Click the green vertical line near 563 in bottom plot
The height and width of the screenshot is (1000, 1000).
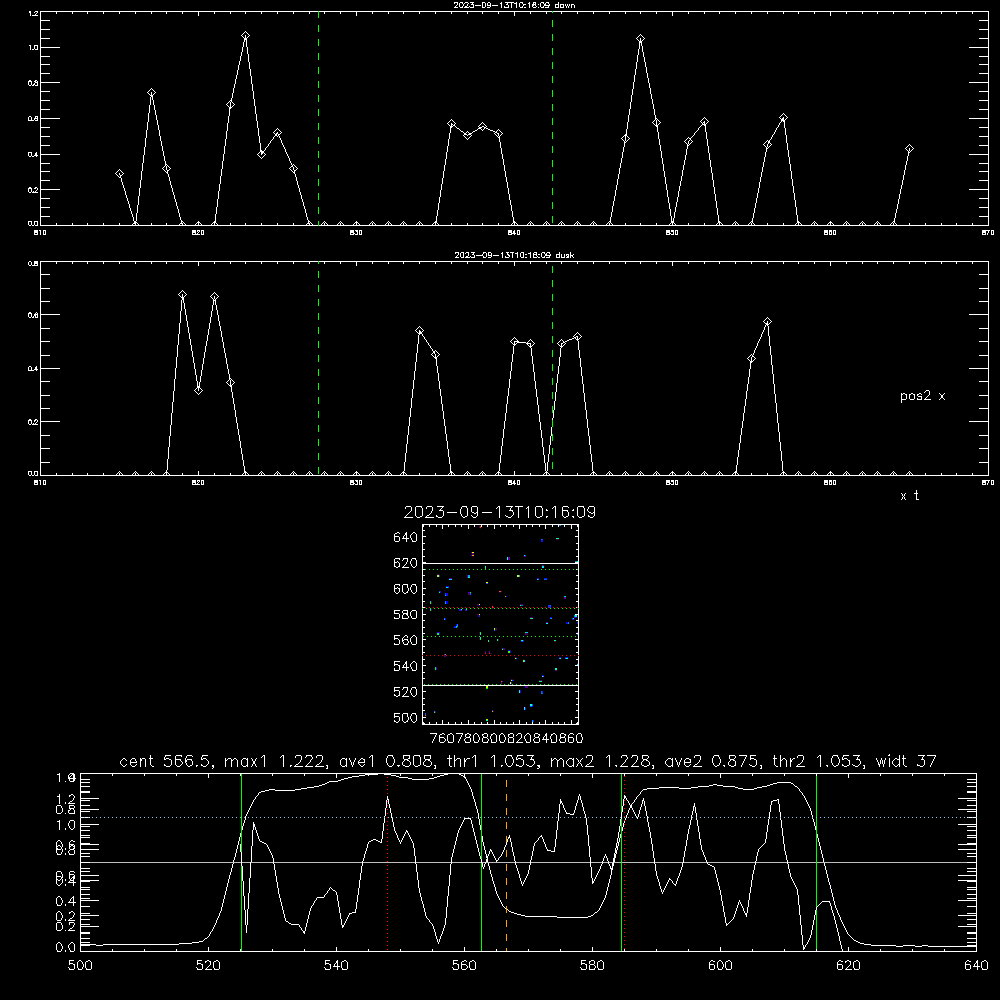(x=482, y=862)
